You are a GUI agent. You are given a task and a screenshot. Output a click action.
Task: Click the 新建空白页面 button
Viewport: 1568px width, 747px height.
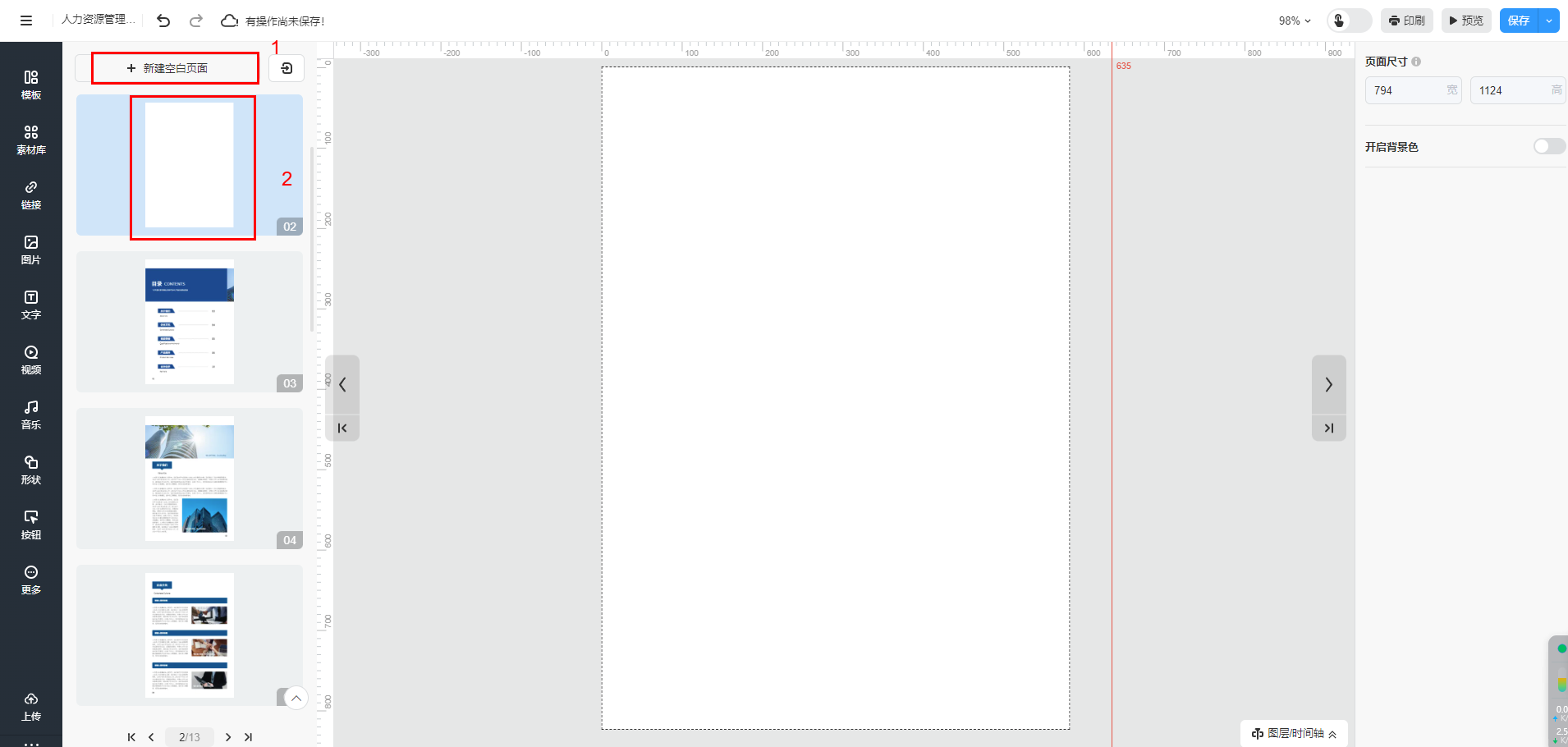point(175,68)
